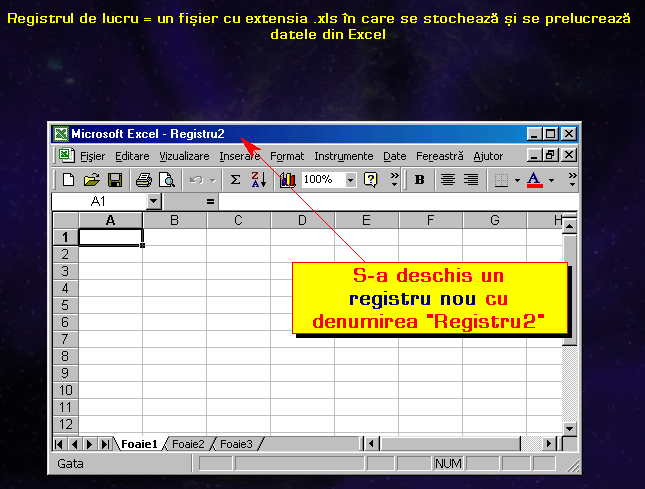Open Print Preview magnifier icon
This screenshot has height=489, width=645.
pos(167,180)
